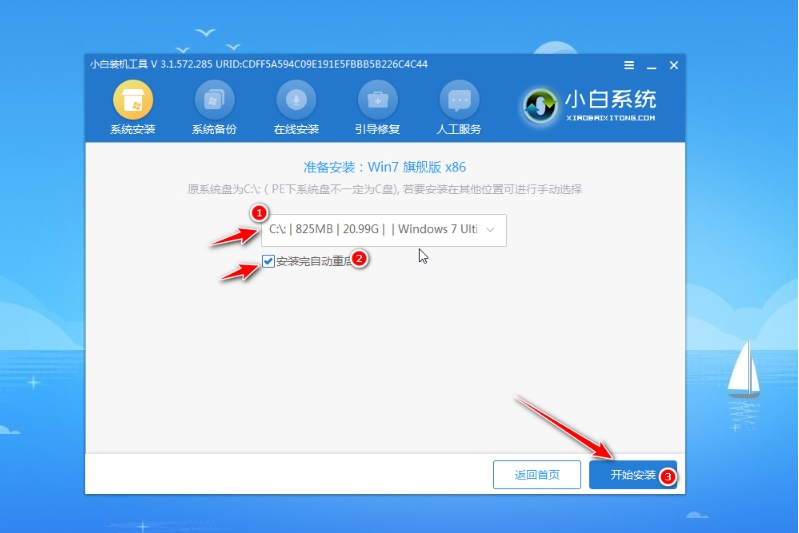
Task: Click the 在线安装 online install icon
Action: pos(296,101)
